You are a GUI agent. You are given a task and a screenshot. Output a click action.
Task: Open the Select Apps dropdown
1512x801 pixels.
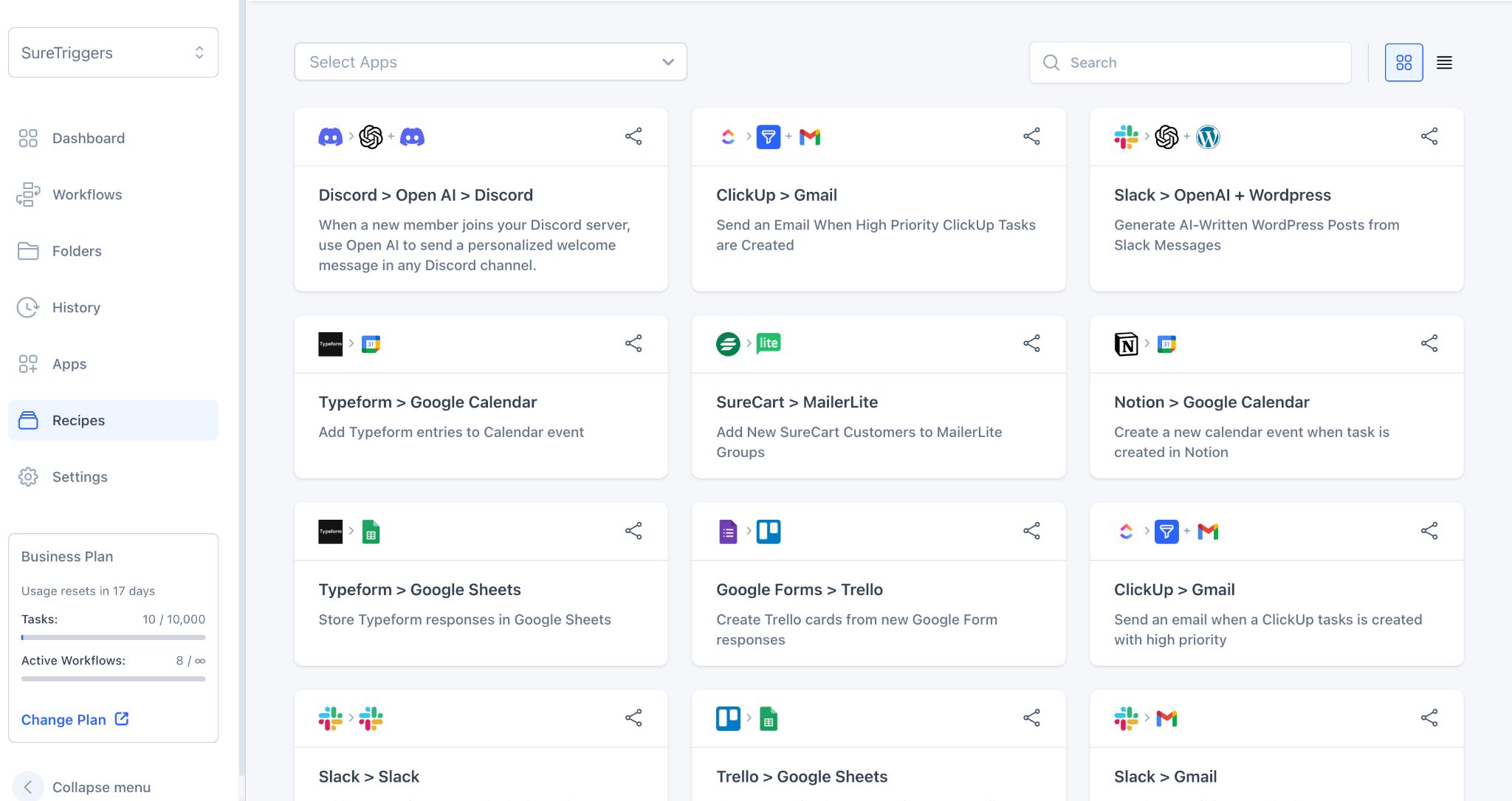[491, 62]
